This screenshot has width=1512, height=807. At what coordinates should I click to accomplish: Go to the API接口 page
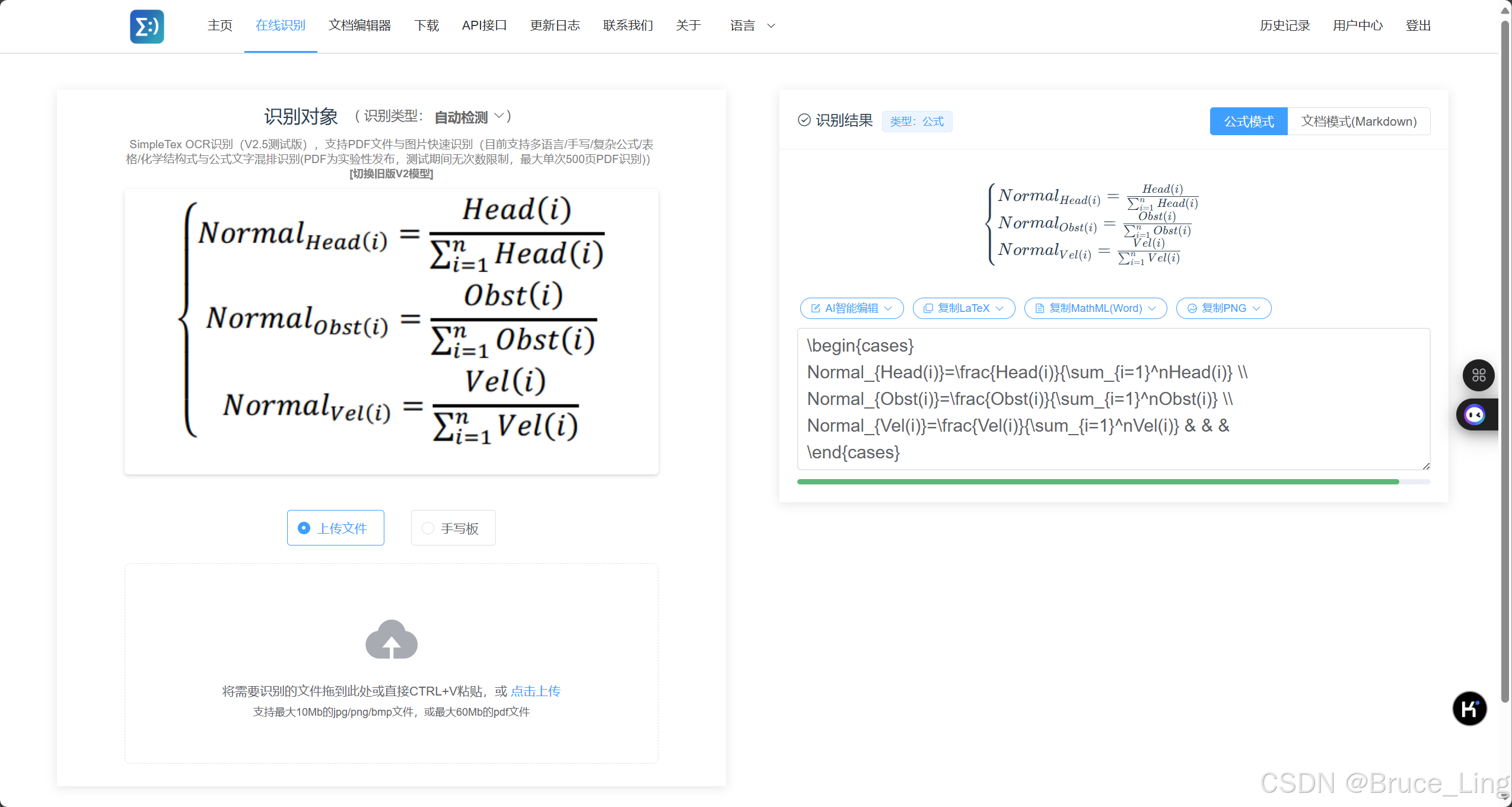(x=484, y=25)
